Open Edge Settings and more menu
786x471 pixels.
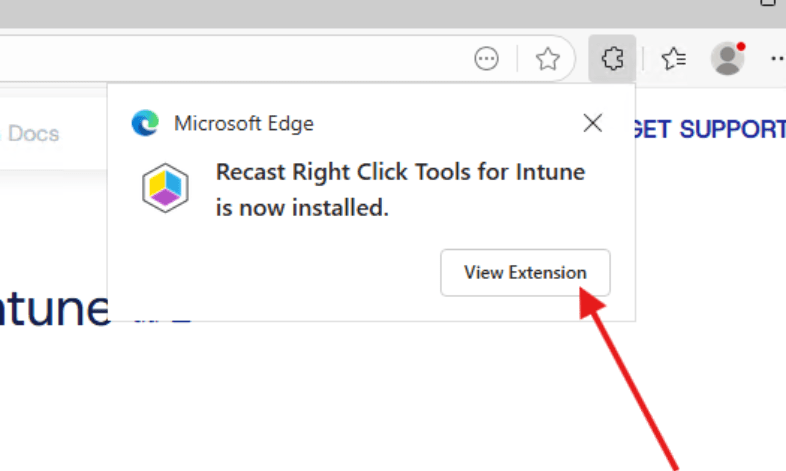pyautogui.click(x=778, y=59)
